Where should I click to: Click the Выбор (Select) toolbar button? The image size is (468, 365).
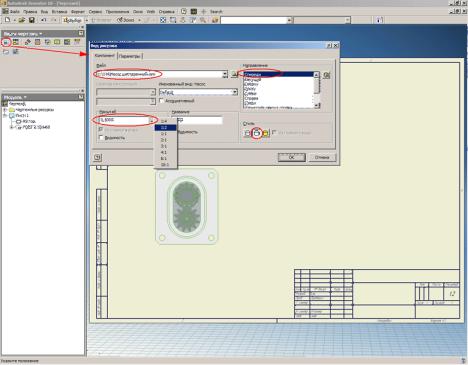tap(73, 20)
